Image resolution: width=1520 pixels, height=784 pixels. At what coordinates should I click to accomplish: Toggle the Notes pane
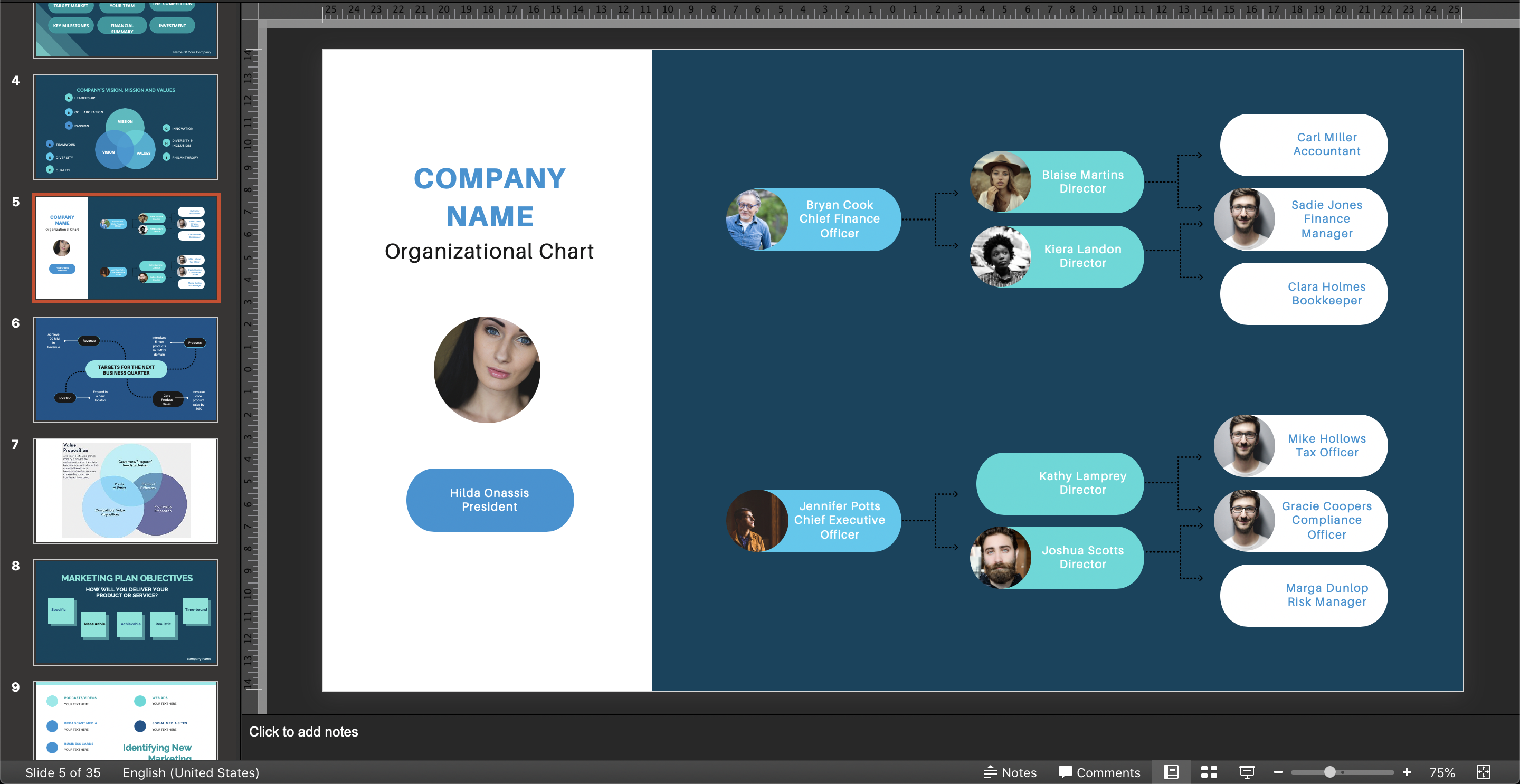(x=1010, y=772)
